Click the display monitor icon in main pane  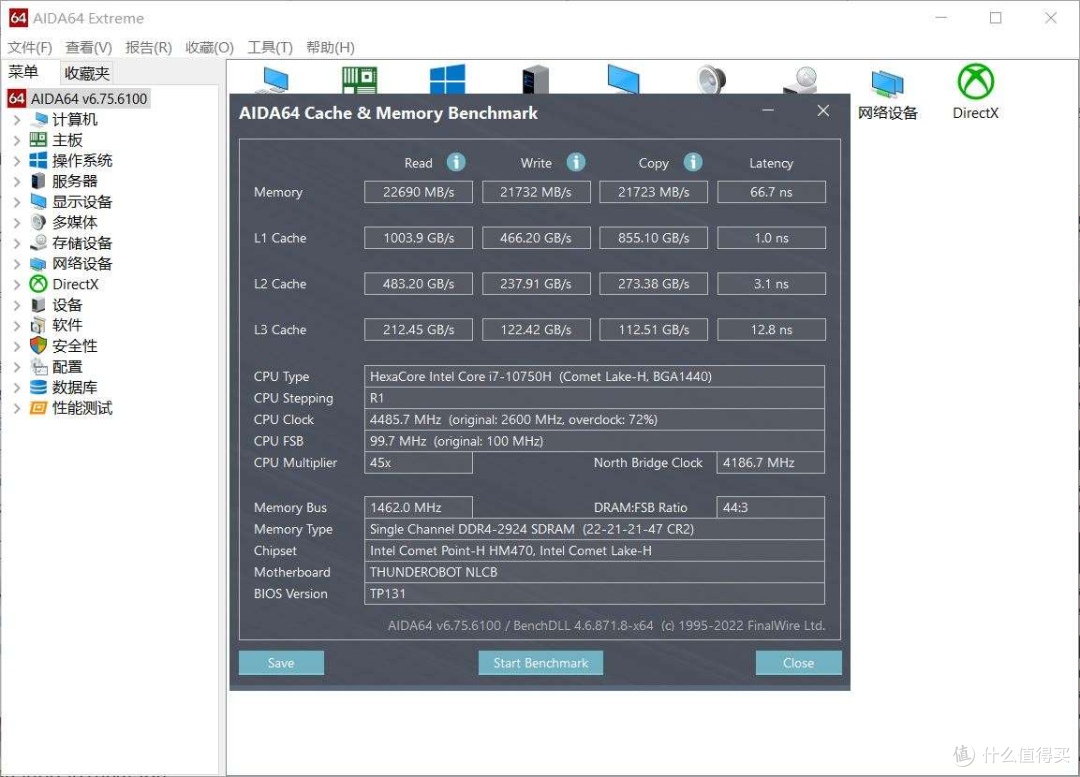click(x=623, y=79)
